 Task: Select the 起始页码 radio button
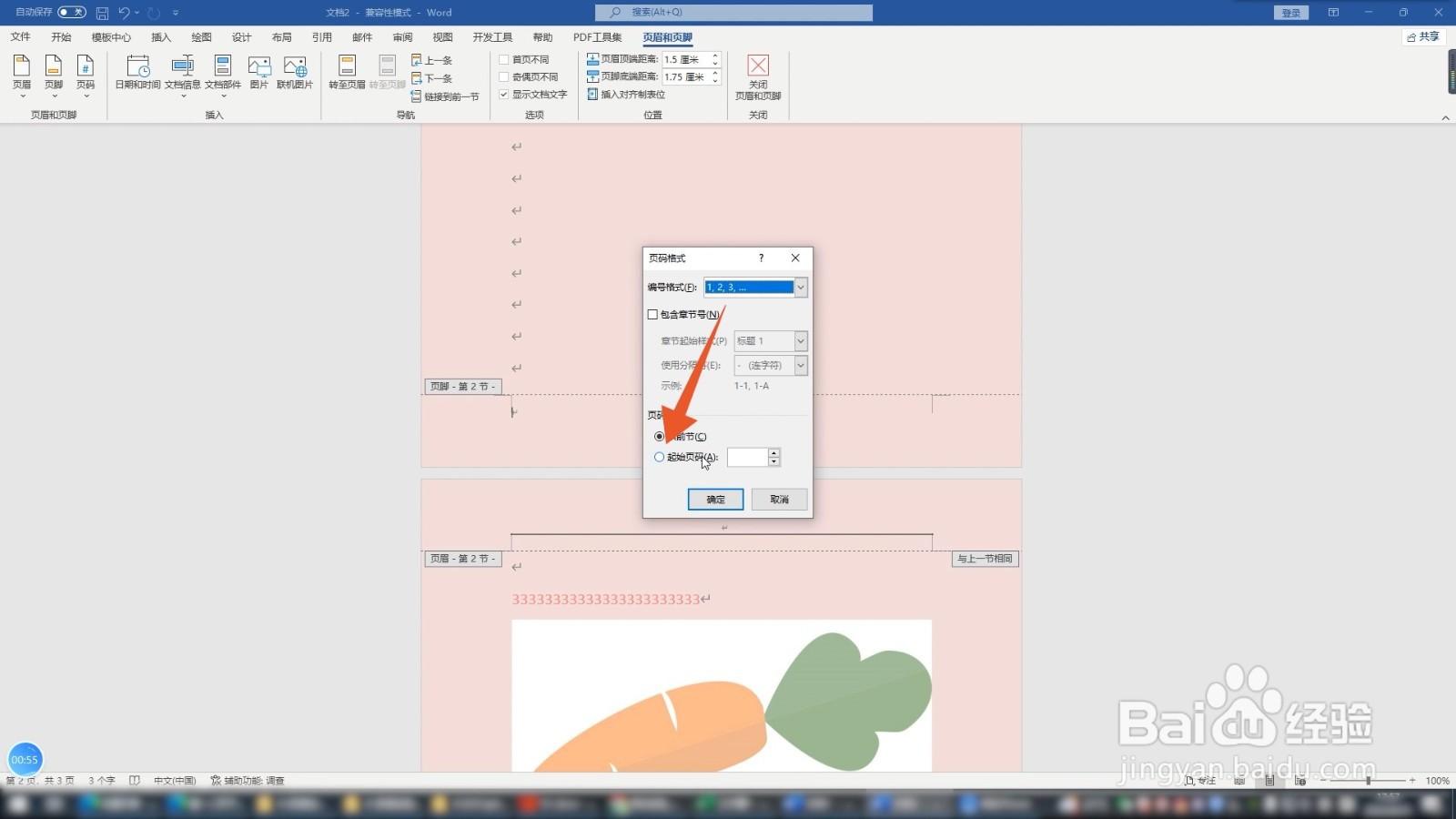659,457
